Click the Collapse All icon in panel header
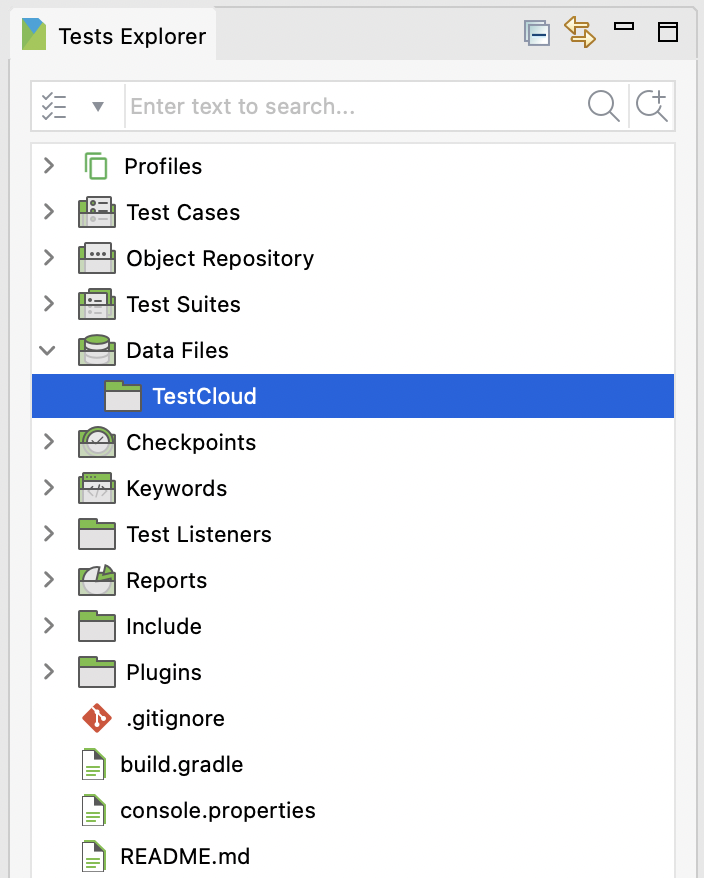Viewport: 704px width, 878px height. (537, 33)
